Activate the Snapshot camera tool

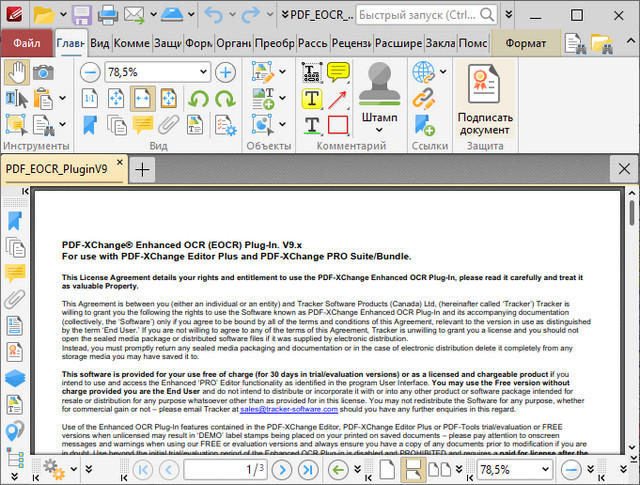[43, 72]
